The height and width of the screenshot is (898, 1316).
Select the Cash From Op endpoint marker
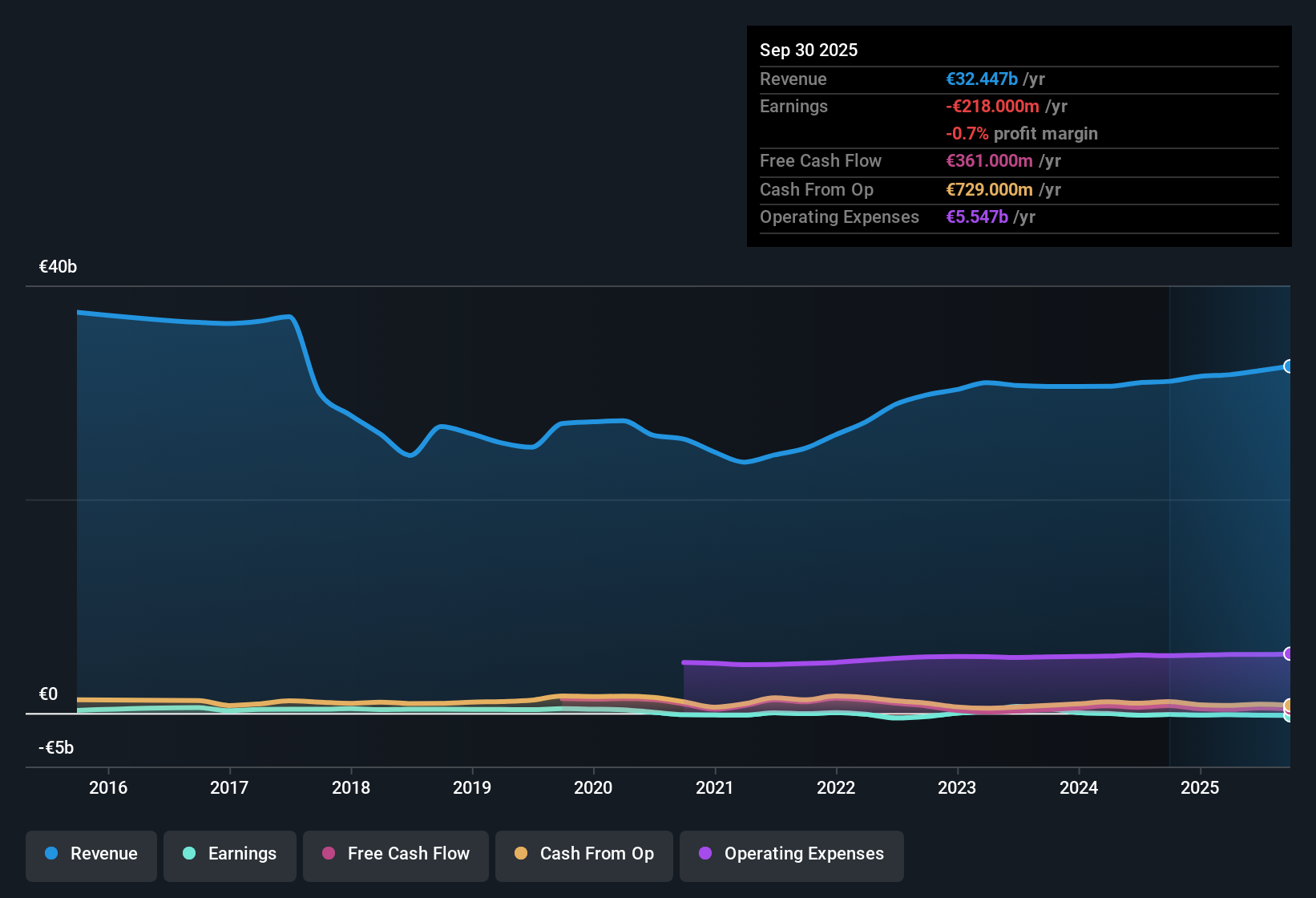[1289, 706]
